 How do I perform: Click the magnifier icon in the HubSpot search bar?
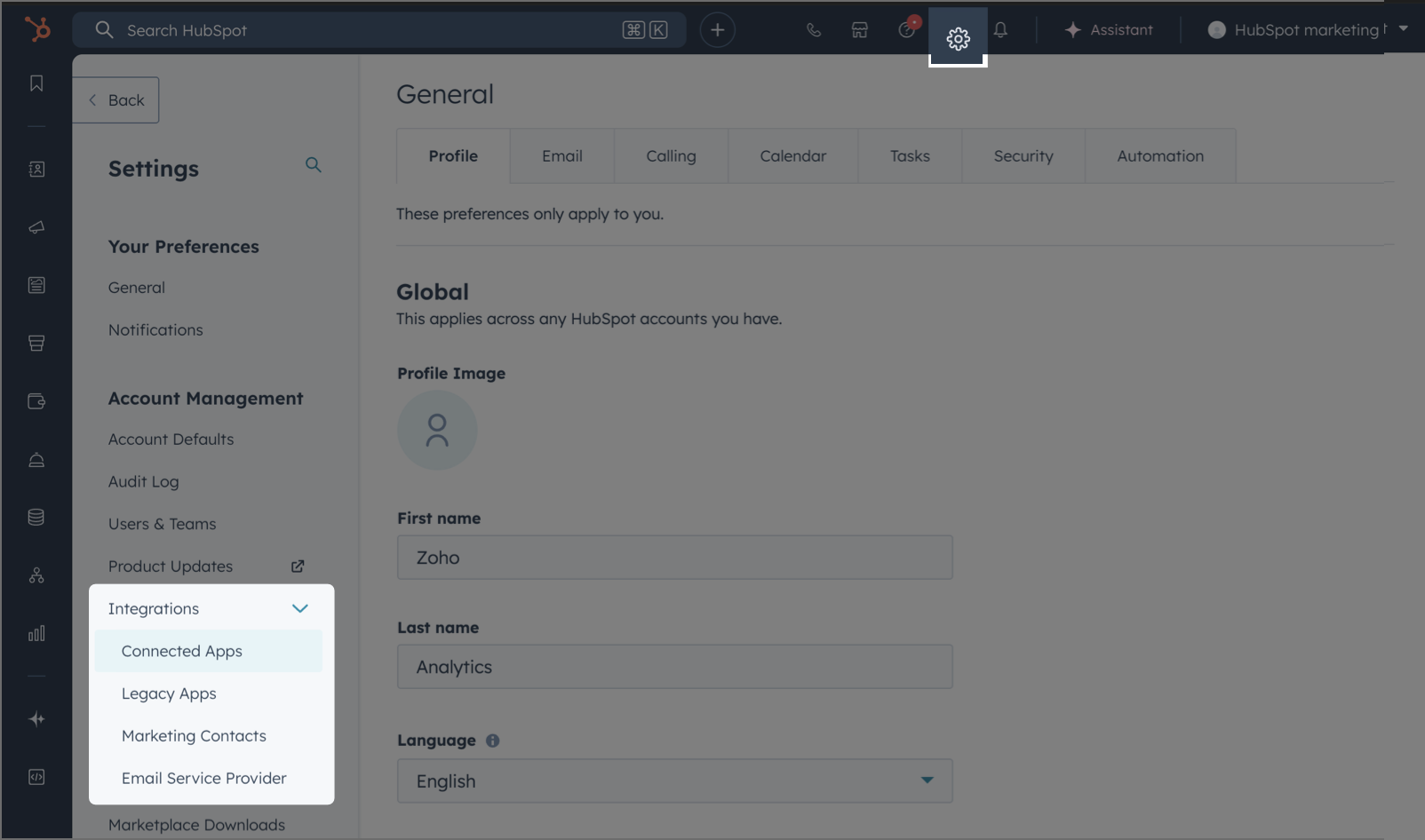tap(104, 30)
